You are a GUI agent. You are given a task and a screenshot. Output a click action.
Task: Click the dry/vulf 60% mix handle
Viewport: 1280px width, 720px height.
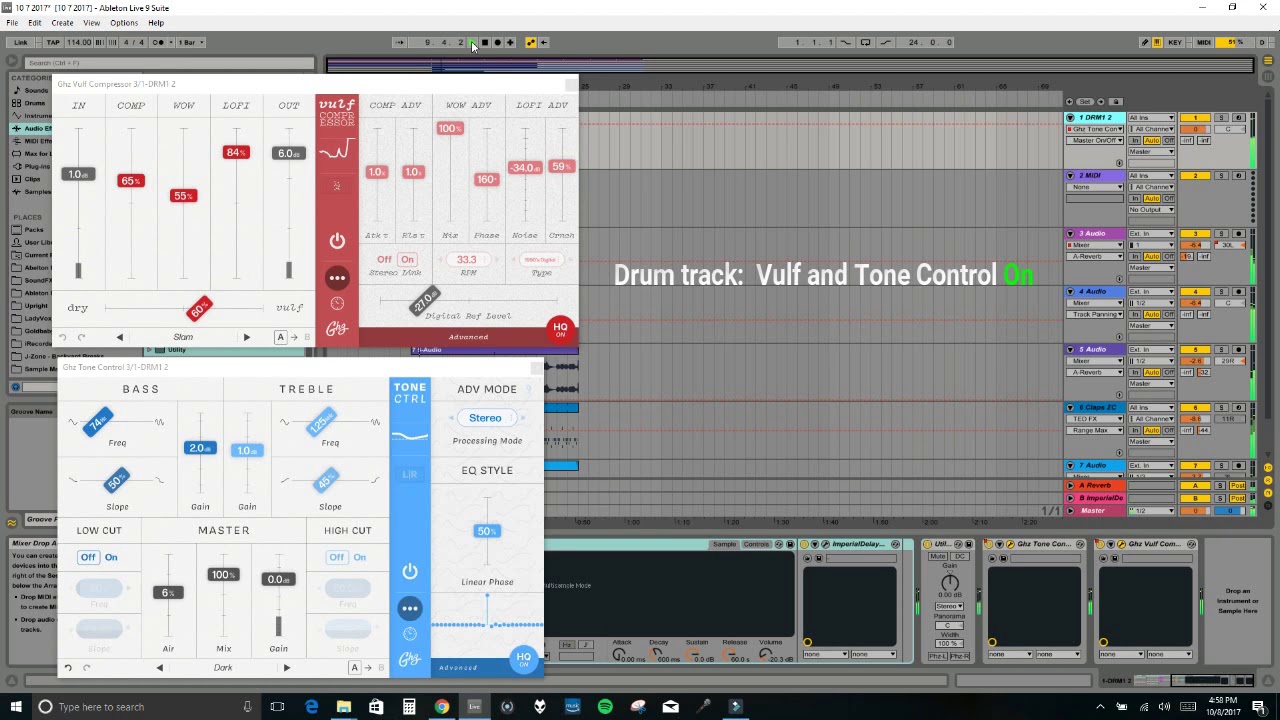point(200,308)
